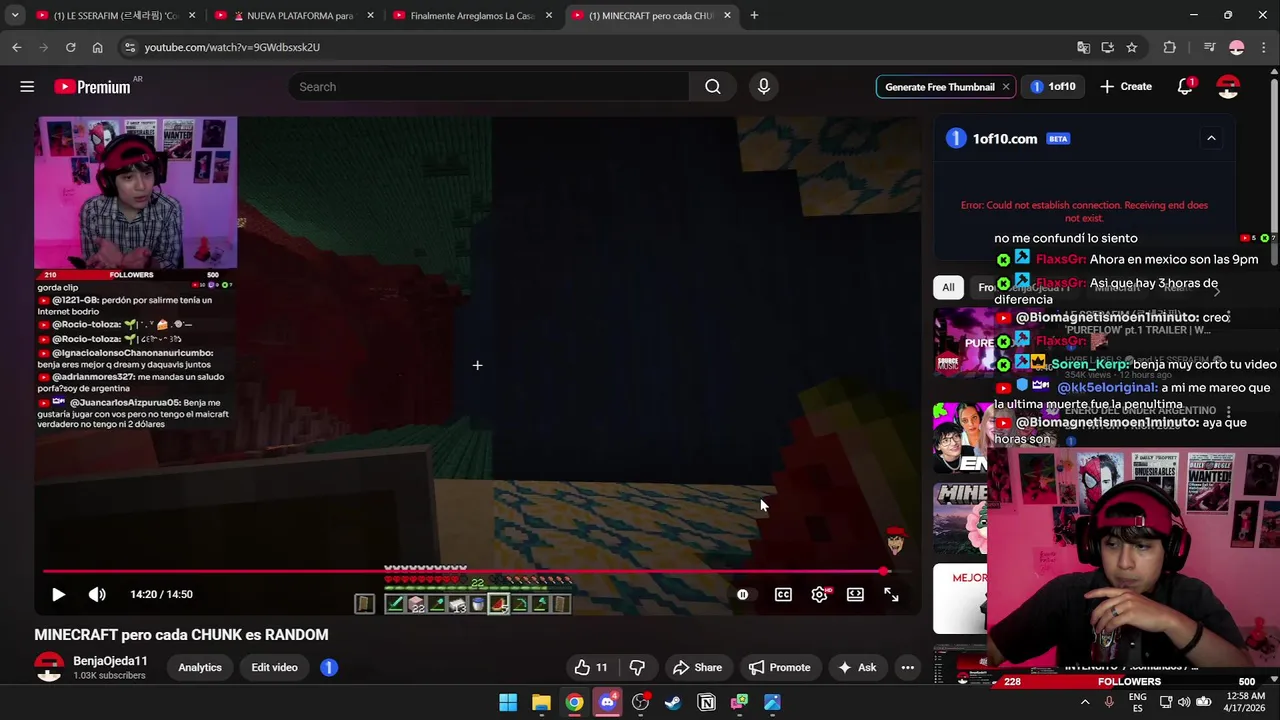Like the video with thumbs up

[591, 667]
